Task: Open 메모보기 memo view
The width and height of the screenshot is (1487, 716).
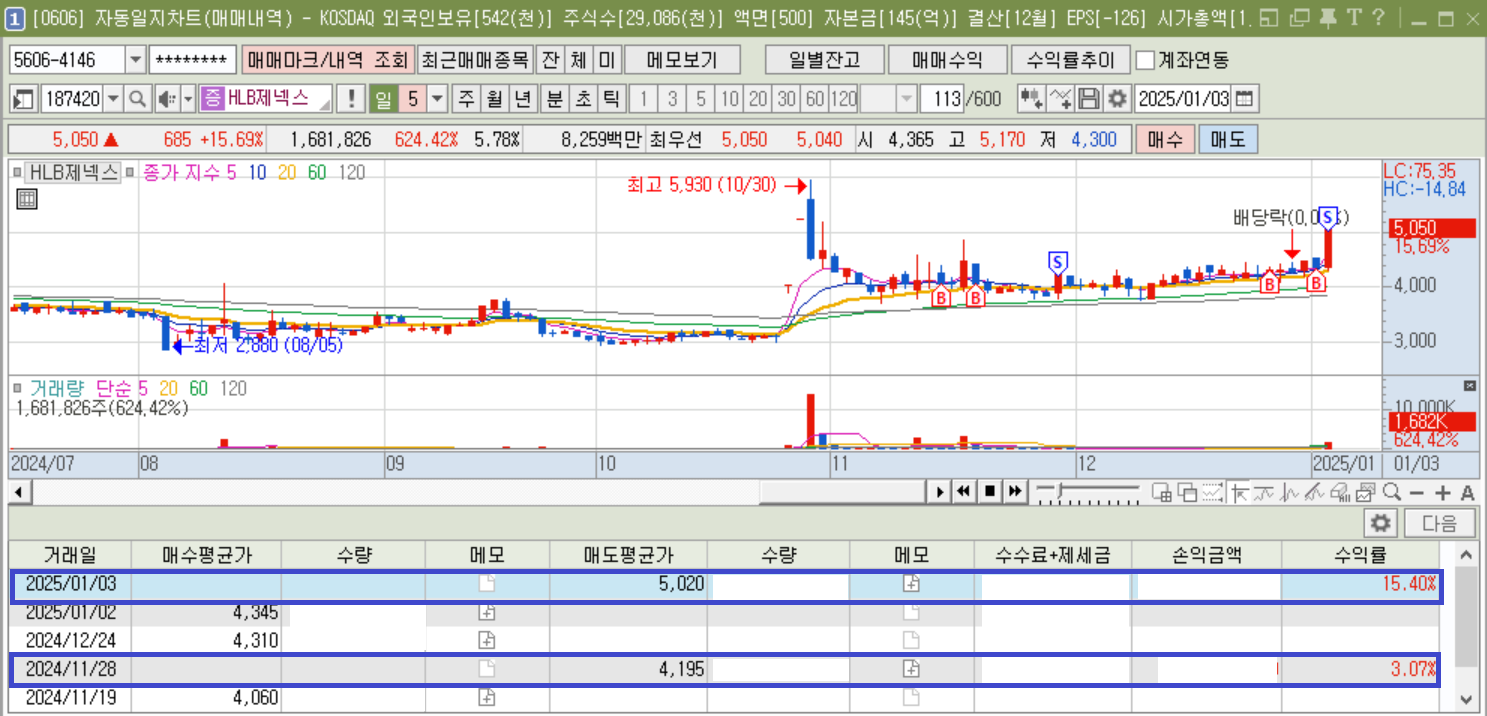Action: coord(682,60)
